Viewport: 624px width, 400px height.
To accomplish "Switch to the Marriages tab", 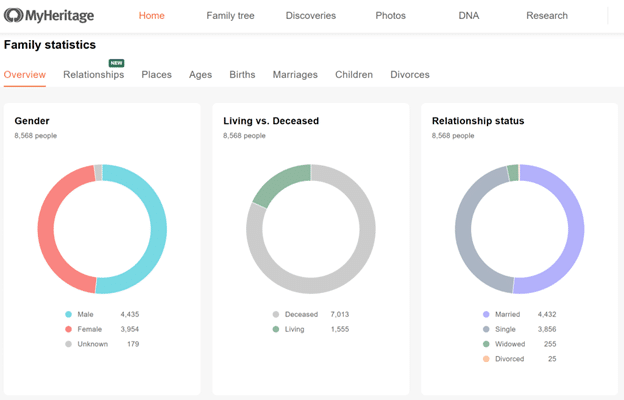I will tap(295, 74).
